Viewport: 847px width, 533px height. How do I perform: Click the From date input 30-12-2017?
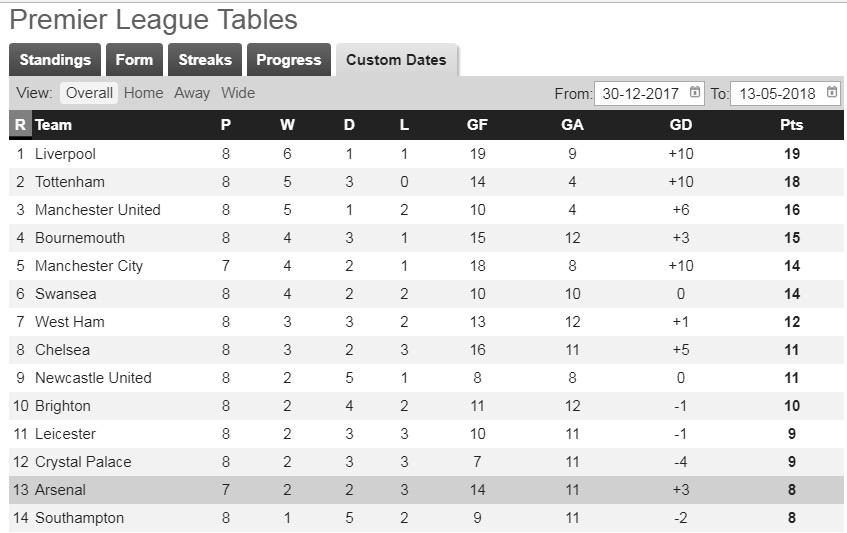tap(641, 94)
